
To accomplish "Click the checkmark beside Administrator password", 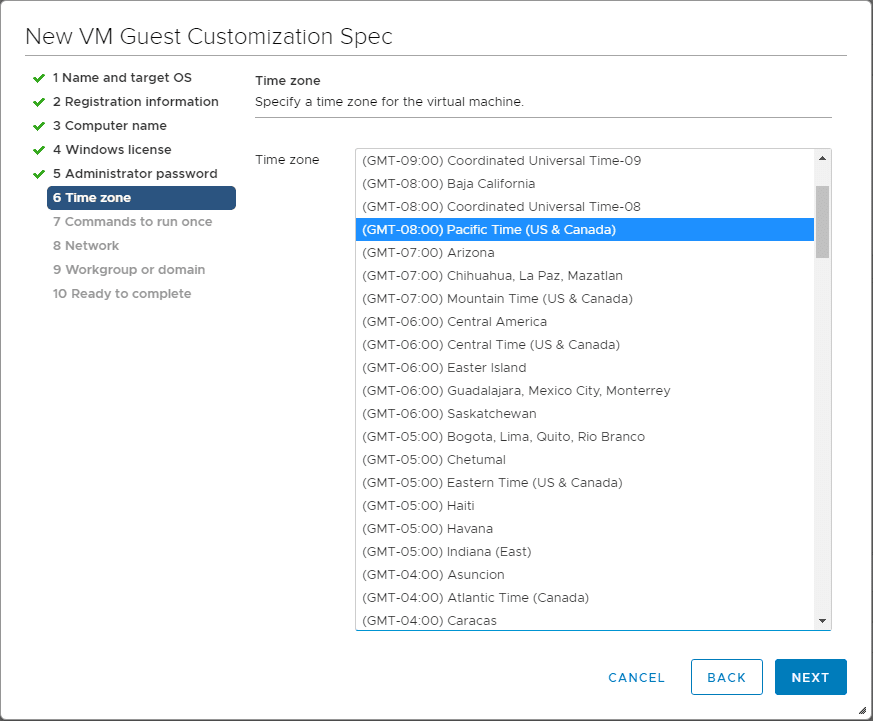I will [39, 174].
